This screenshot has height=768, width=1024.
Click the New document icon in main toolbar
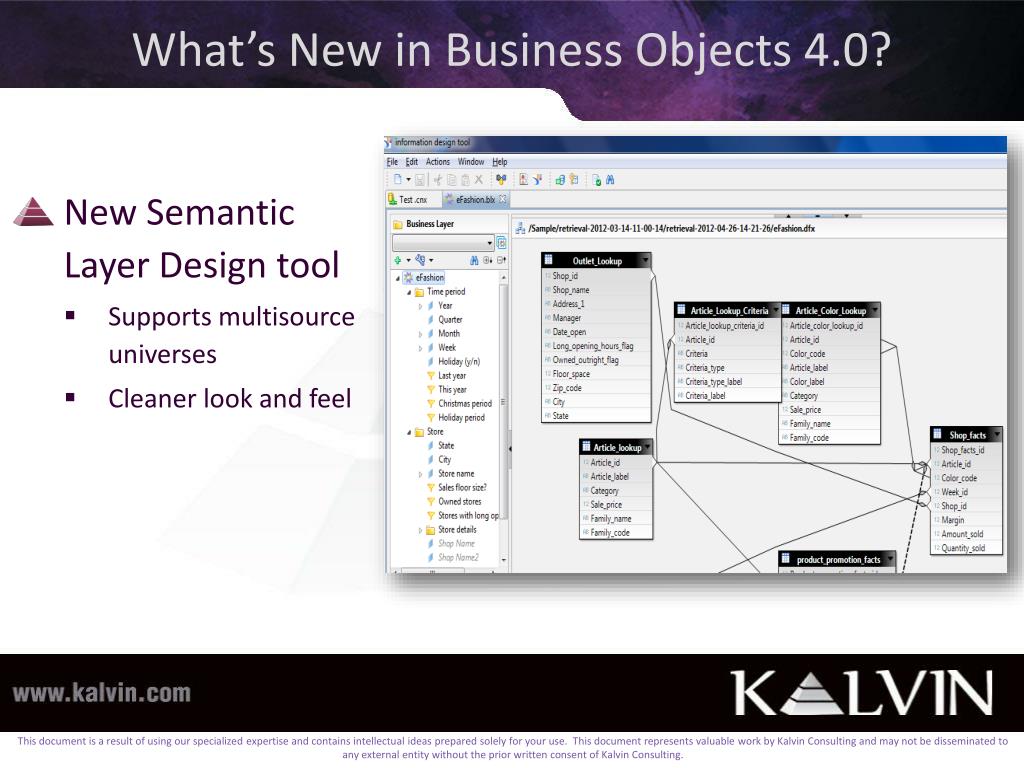point(397,180)
